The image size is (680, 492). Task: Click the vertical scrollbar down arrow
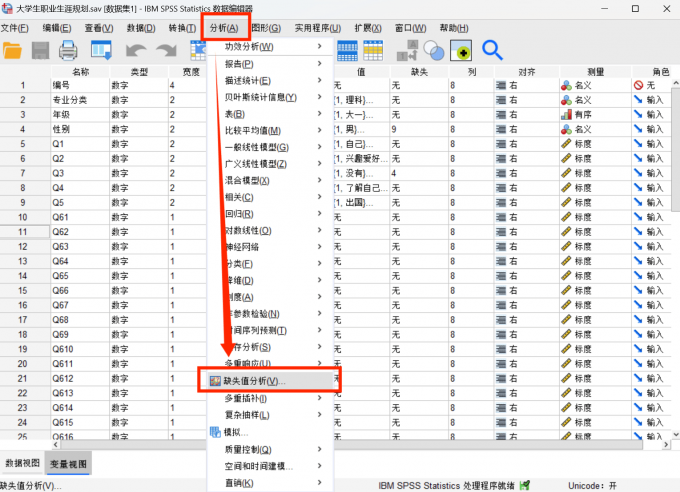click(676, 434)
